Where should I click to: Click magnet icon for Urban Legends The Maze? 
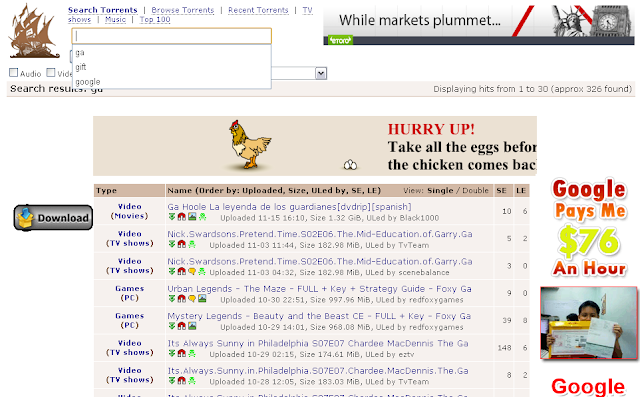(182, 299)
